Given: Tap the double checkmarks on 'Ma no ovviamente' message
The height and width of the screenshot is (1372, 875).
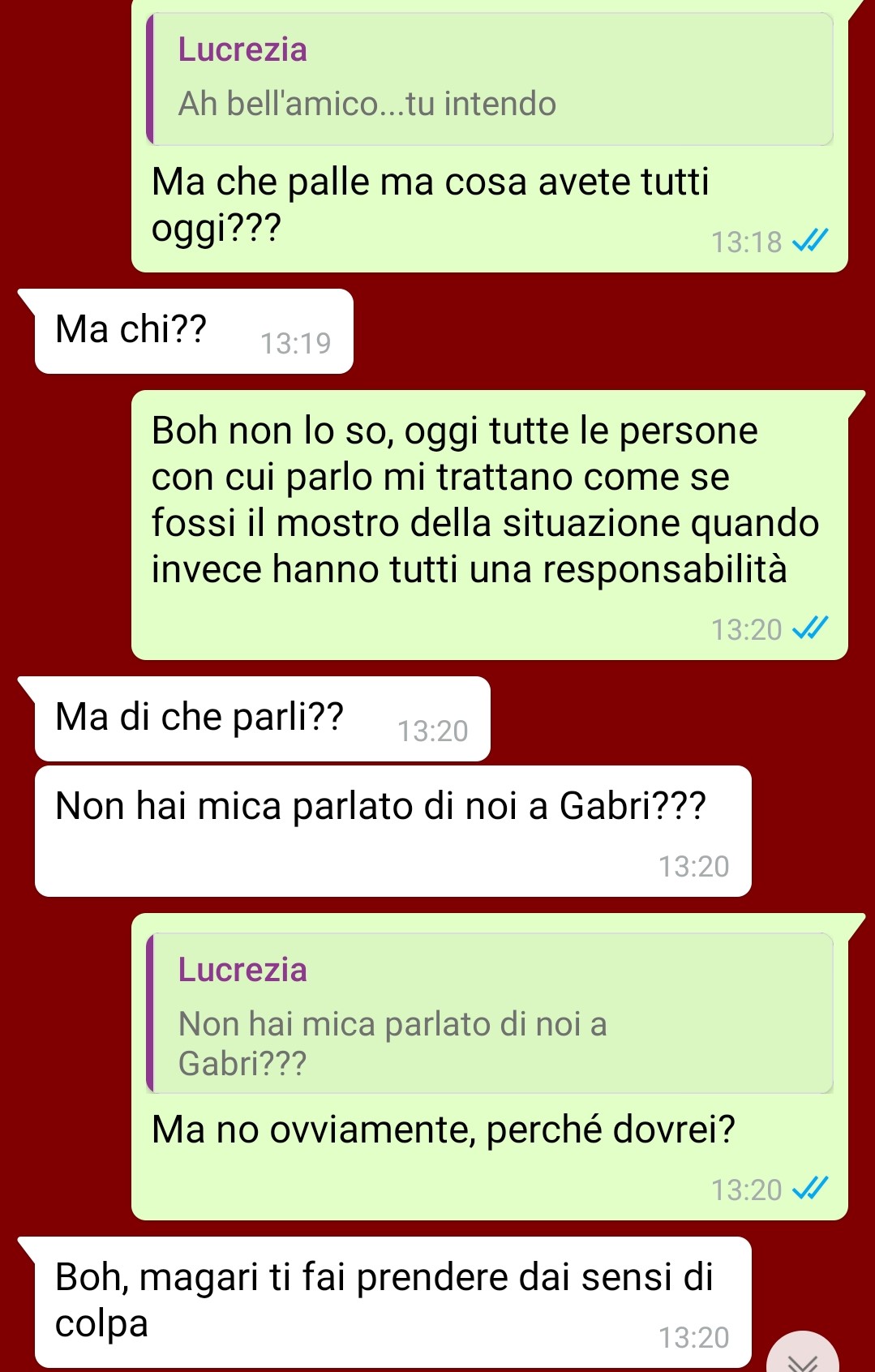Looking at the screenshot, I should pyautogui.click(x=809, y=1189).
